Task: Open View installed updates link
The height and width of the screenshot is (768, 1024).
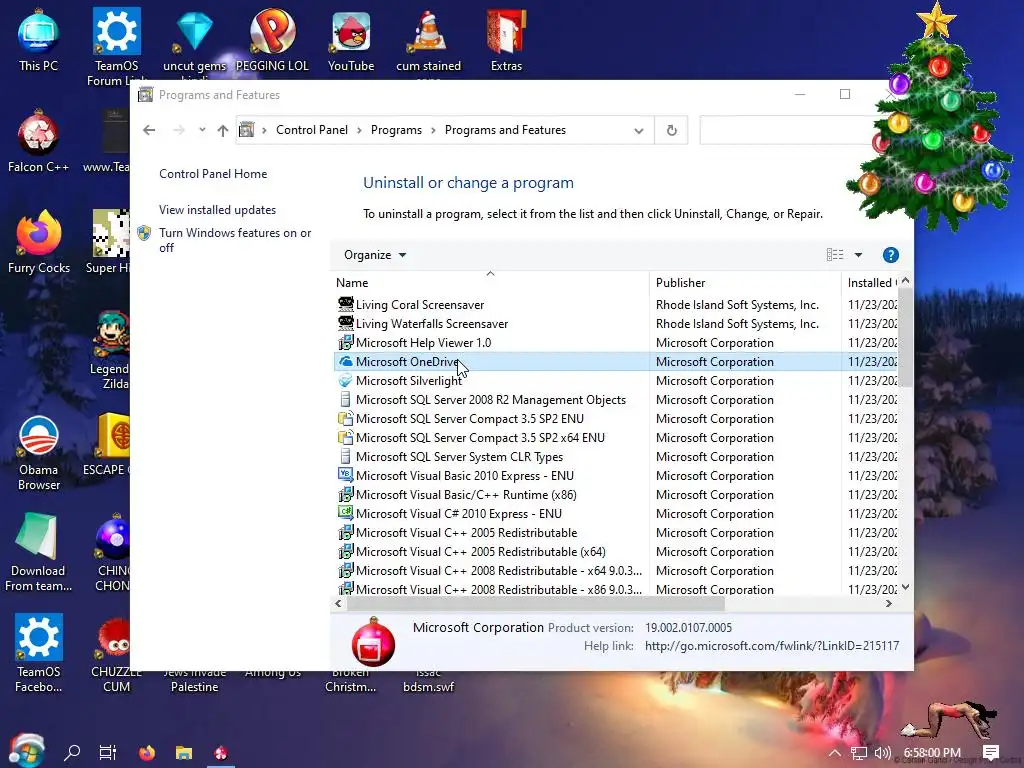Action: point(217,210)
